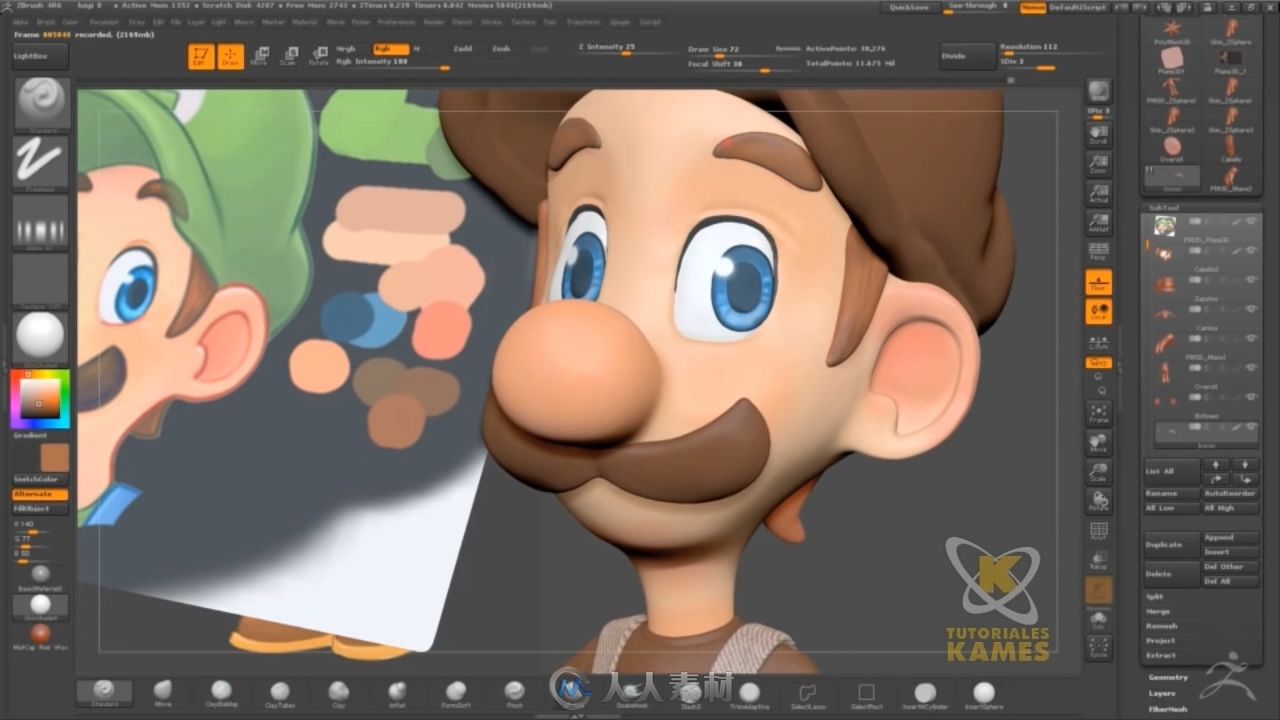Activate the Edit mode button

point(200,57)
